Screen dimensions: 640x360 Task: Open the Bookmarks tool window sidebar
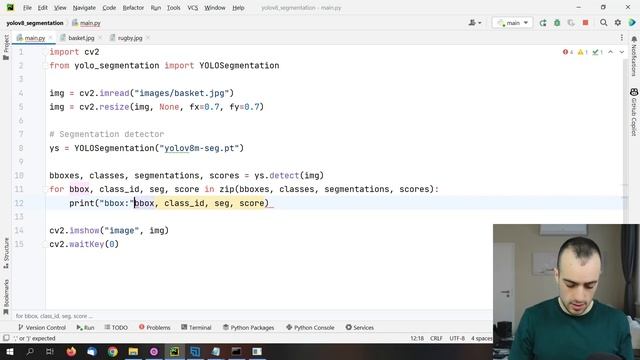pyautogui.click(x=6, y=297)
